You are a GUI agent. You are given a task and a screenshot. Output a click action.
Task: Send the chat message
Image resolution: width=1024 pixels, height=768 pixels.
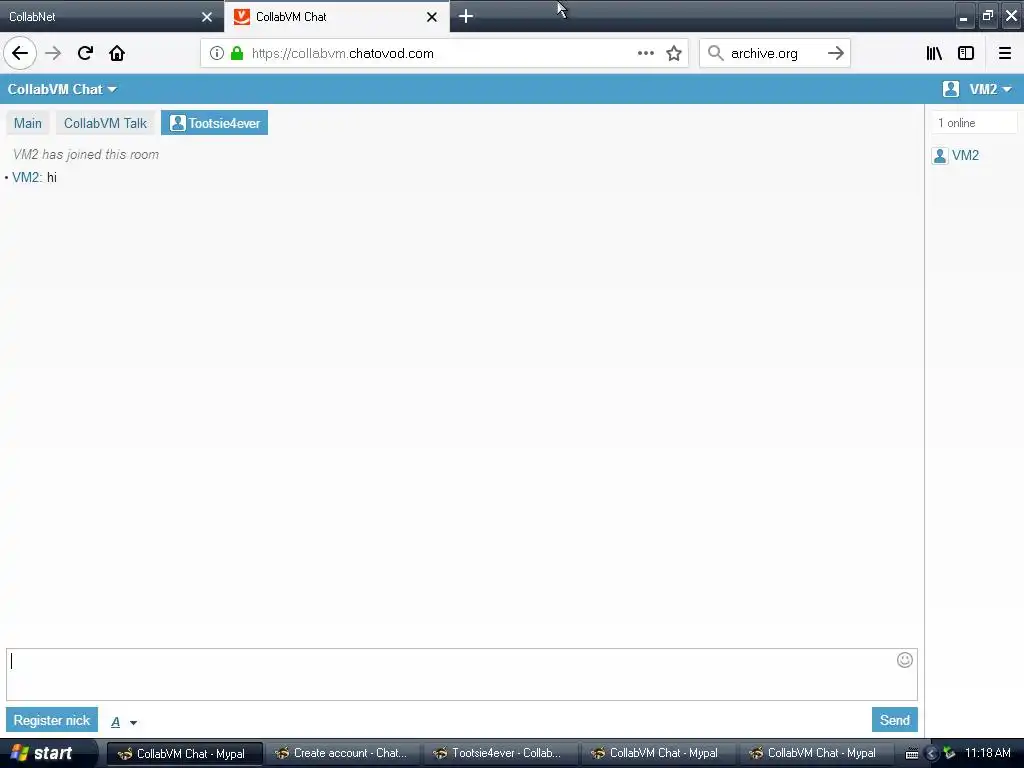(895, 720)
